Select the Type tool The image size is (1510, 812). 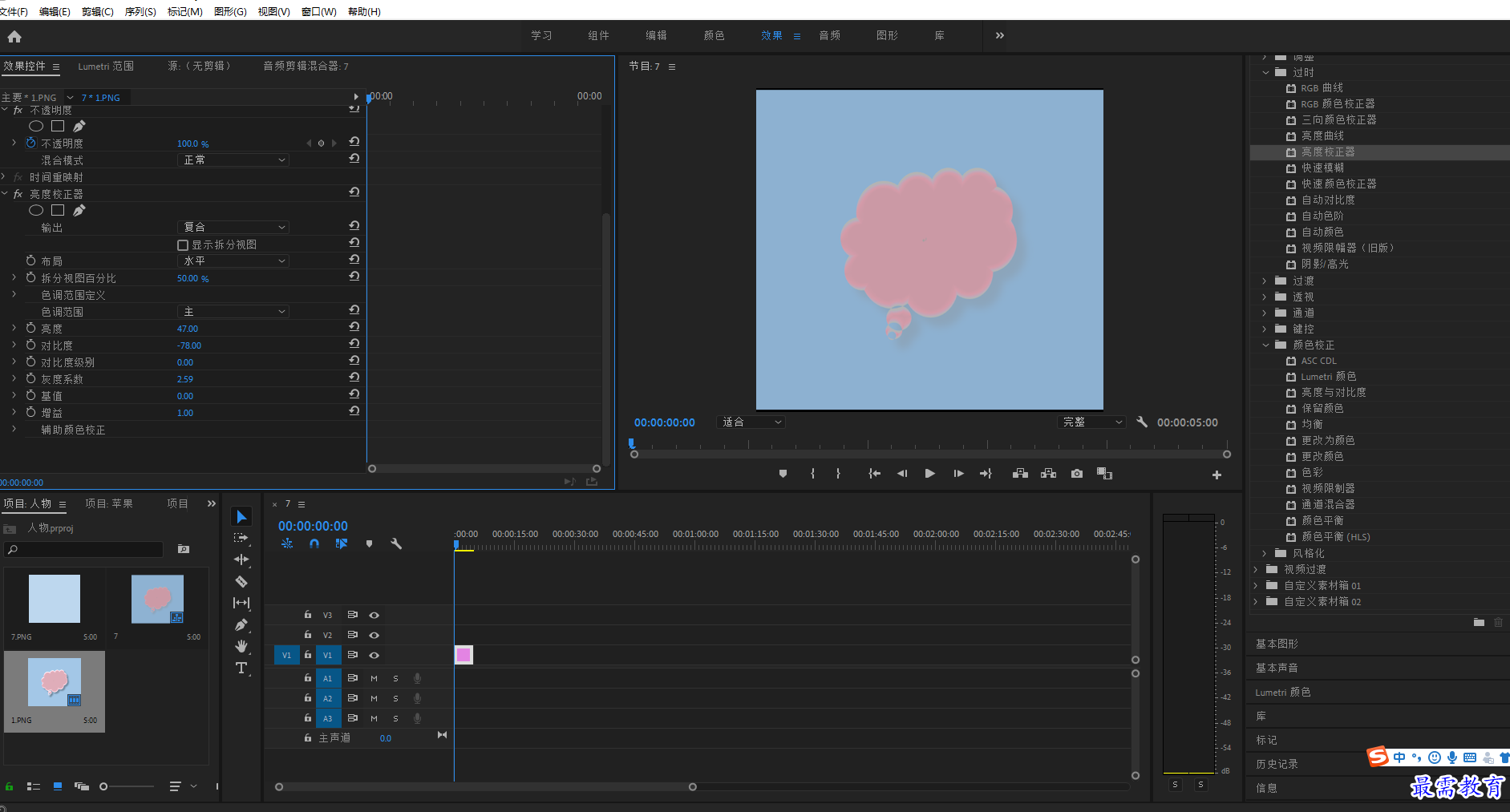click(241, 668)
